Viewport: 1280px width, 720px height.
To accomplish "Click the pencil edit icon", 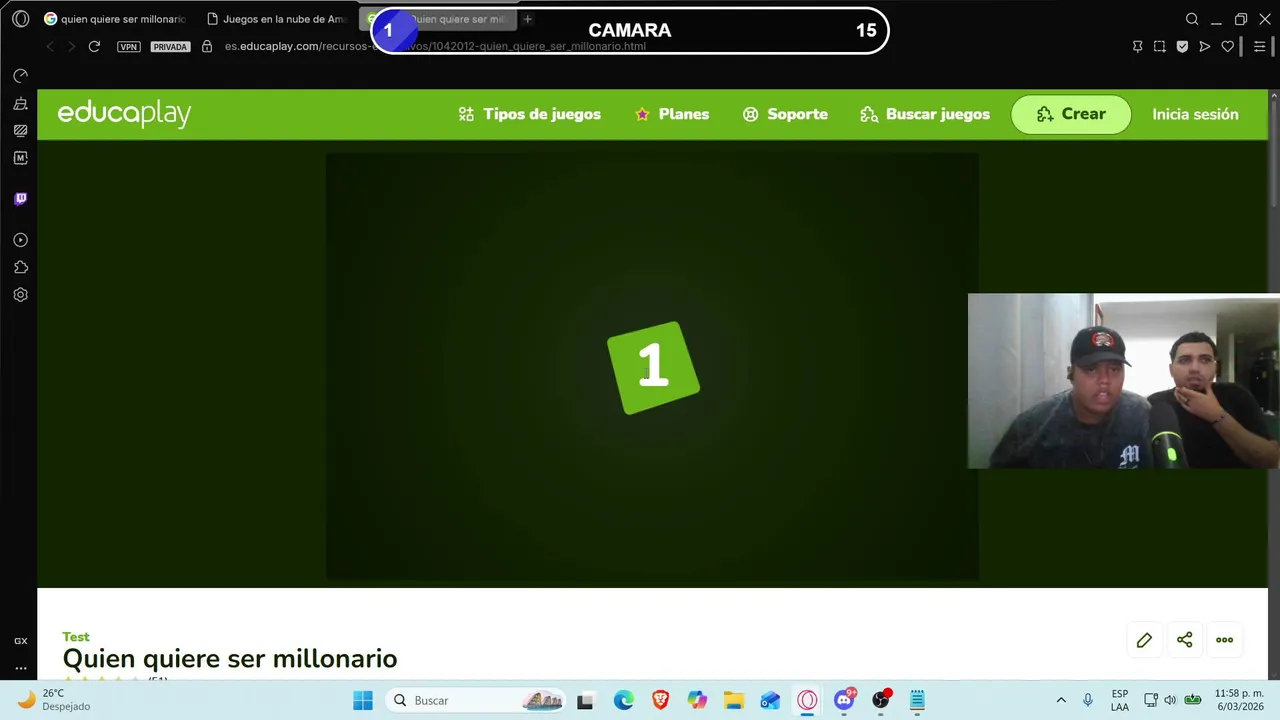I will click(1144, 640).
